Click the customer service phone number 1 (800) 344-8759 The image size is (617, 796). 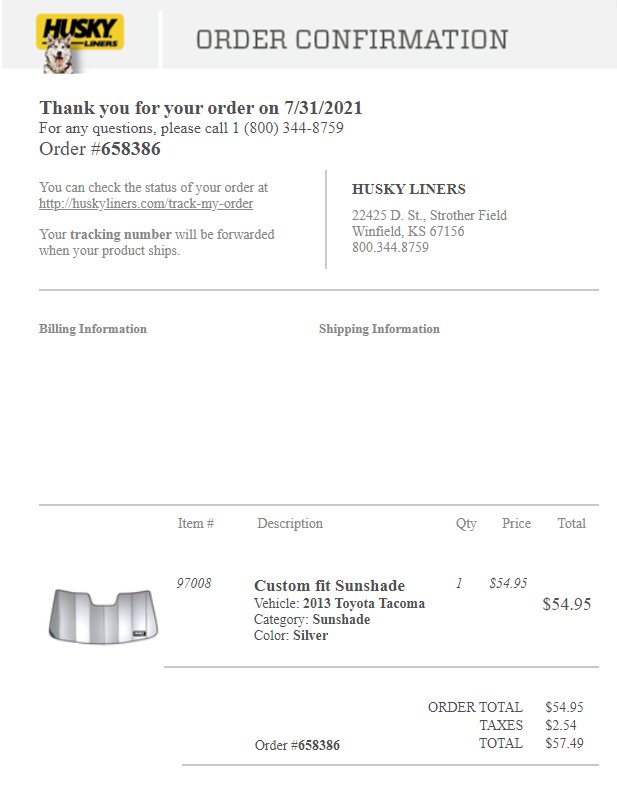pos(288,128)
